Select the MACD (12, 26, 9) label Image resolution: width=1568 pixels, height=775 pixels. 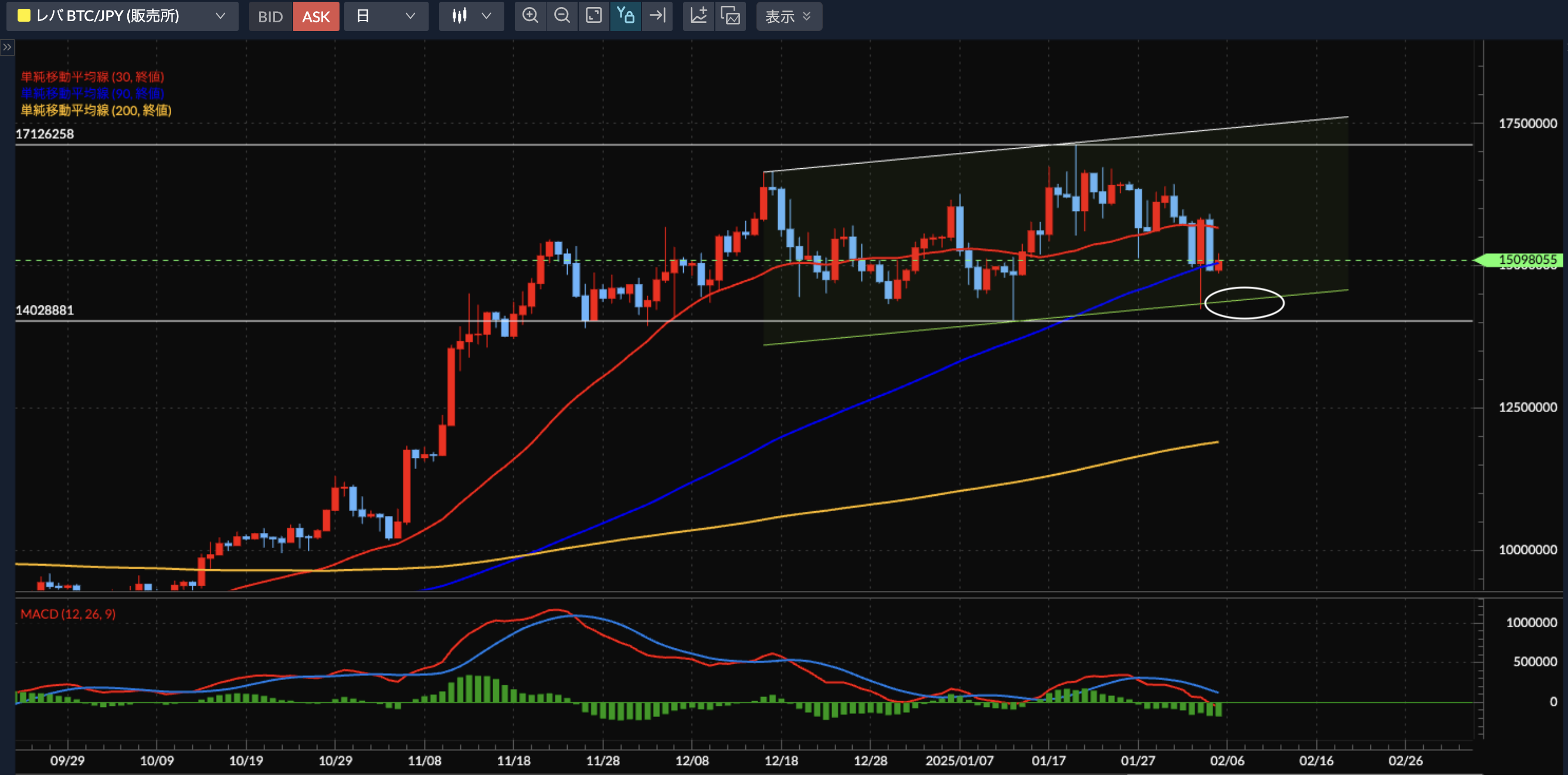coord(67,614)
